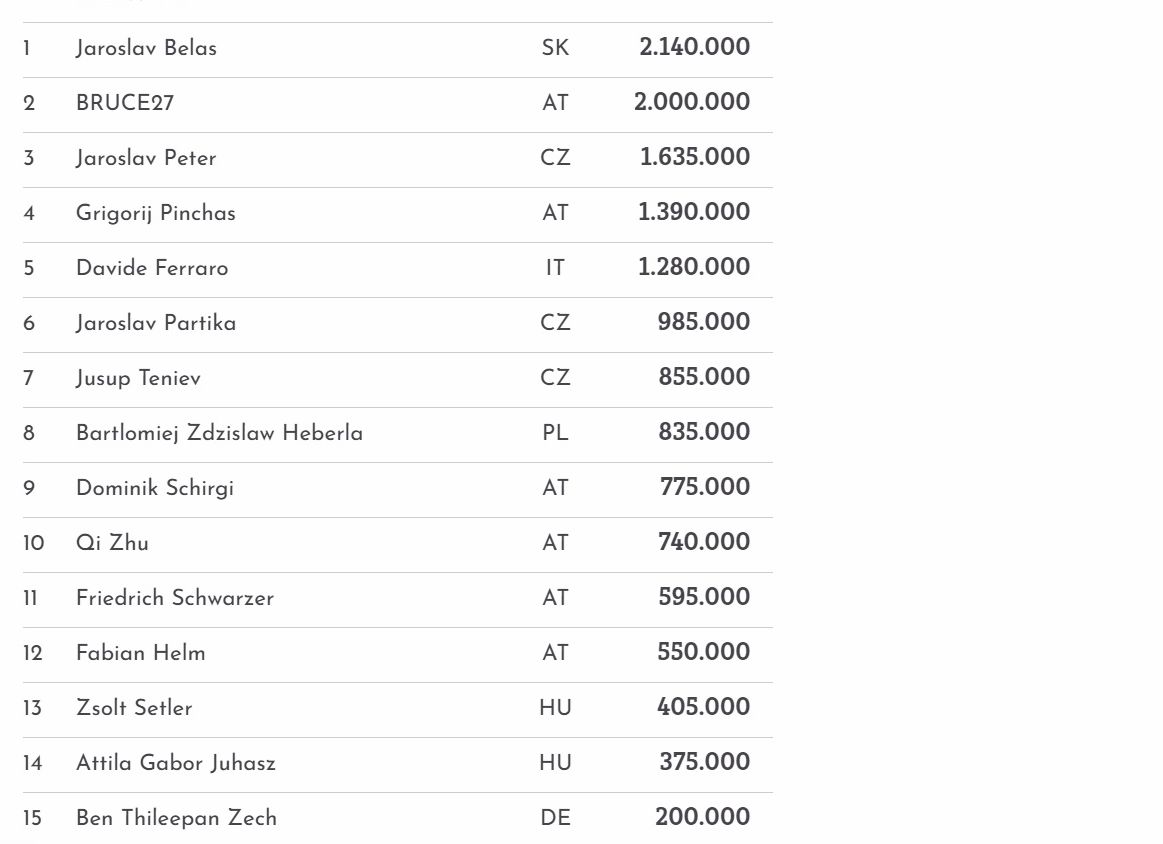Click the name Jusup Teniev

pos(138,378)
